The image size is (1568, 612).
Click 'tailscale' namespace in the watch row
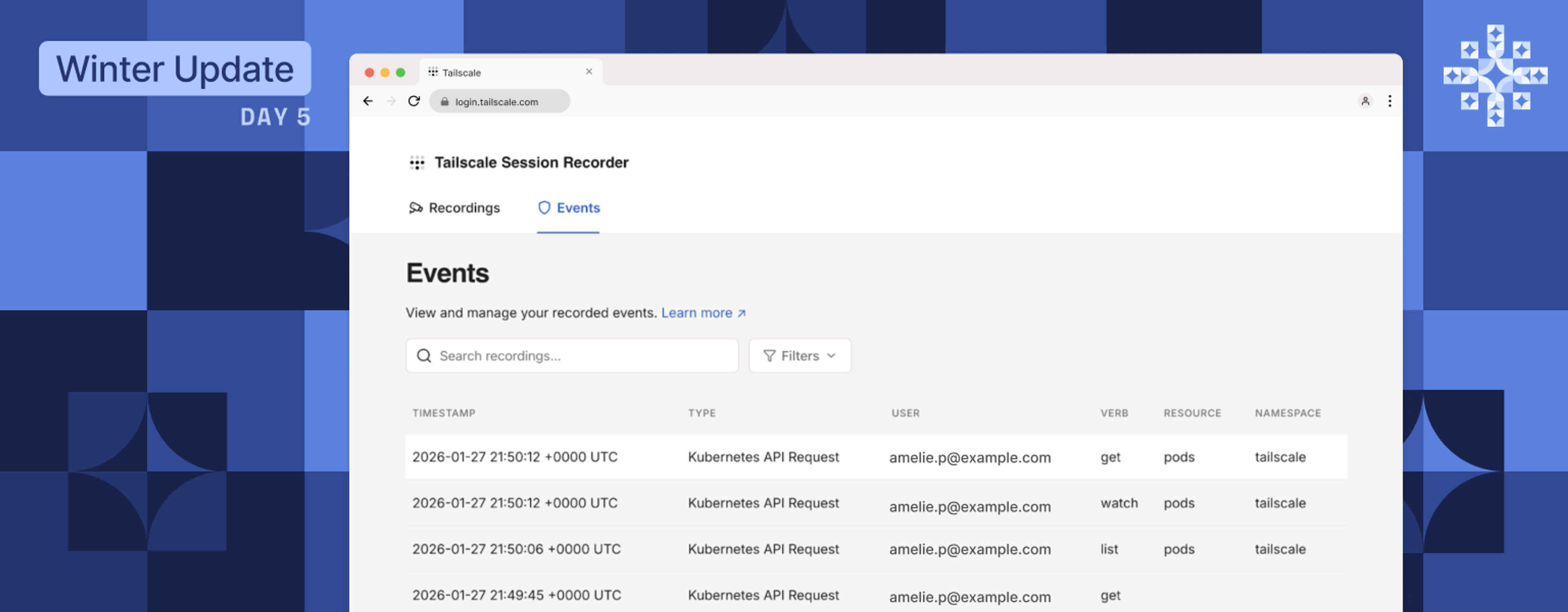(x=1280, y=503)
